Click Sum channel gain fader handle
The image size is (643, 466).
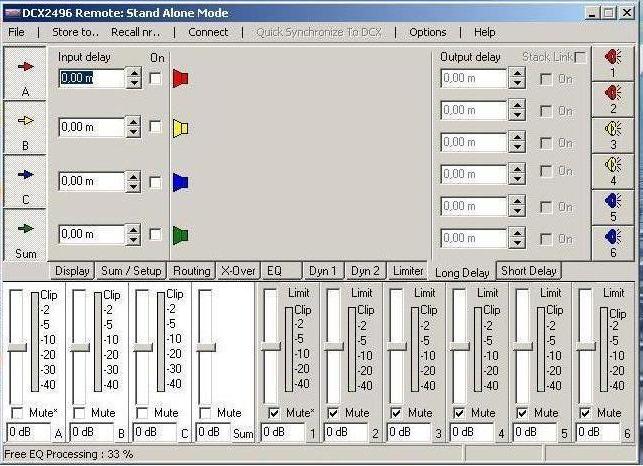click(205, 347)
